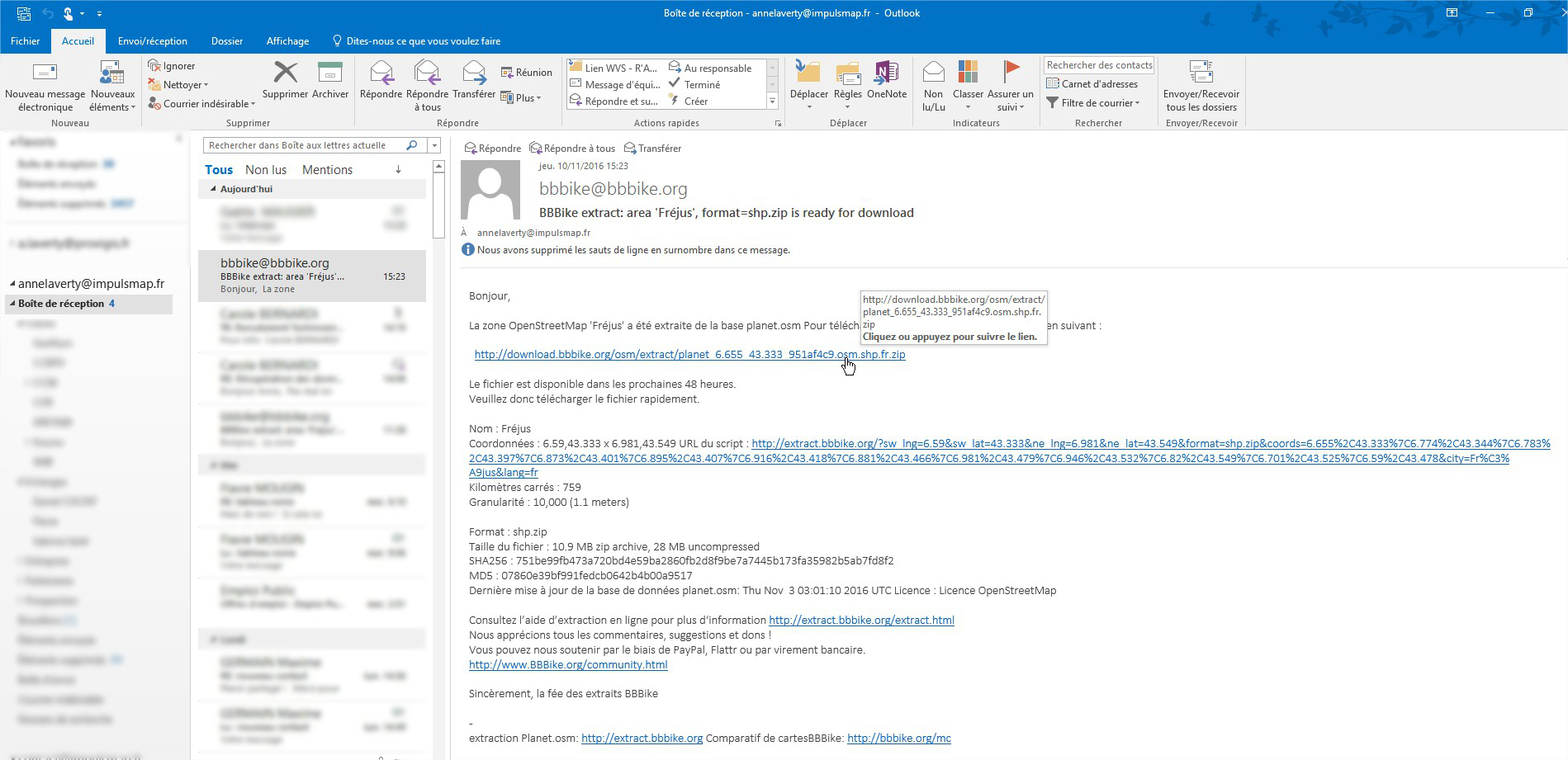Select quick action Répondre et supprimer
This screenshot has width=1568, height=760.
[613, 101]
